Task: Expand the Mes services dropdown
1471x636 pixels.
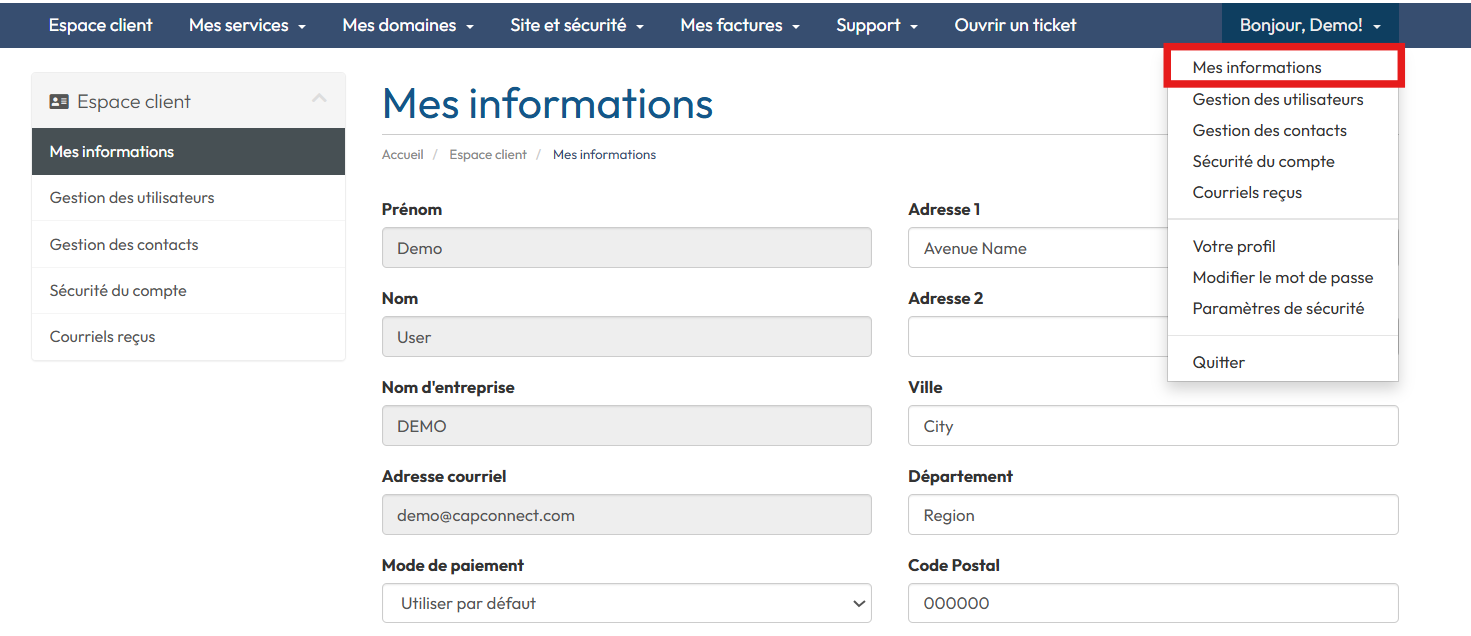Action: [246, 24]
